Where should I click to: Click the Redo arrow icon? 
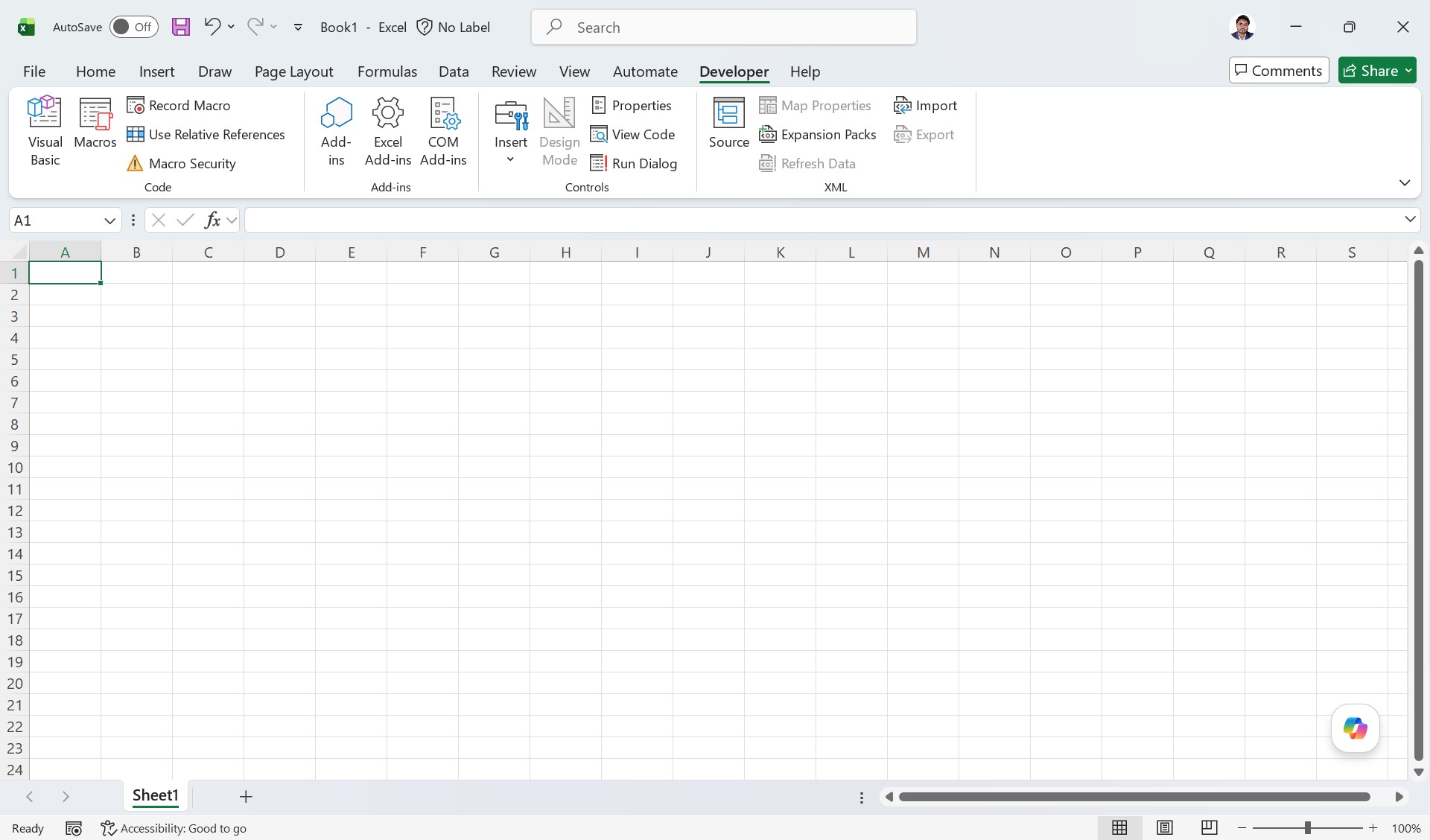click(255, 27)
